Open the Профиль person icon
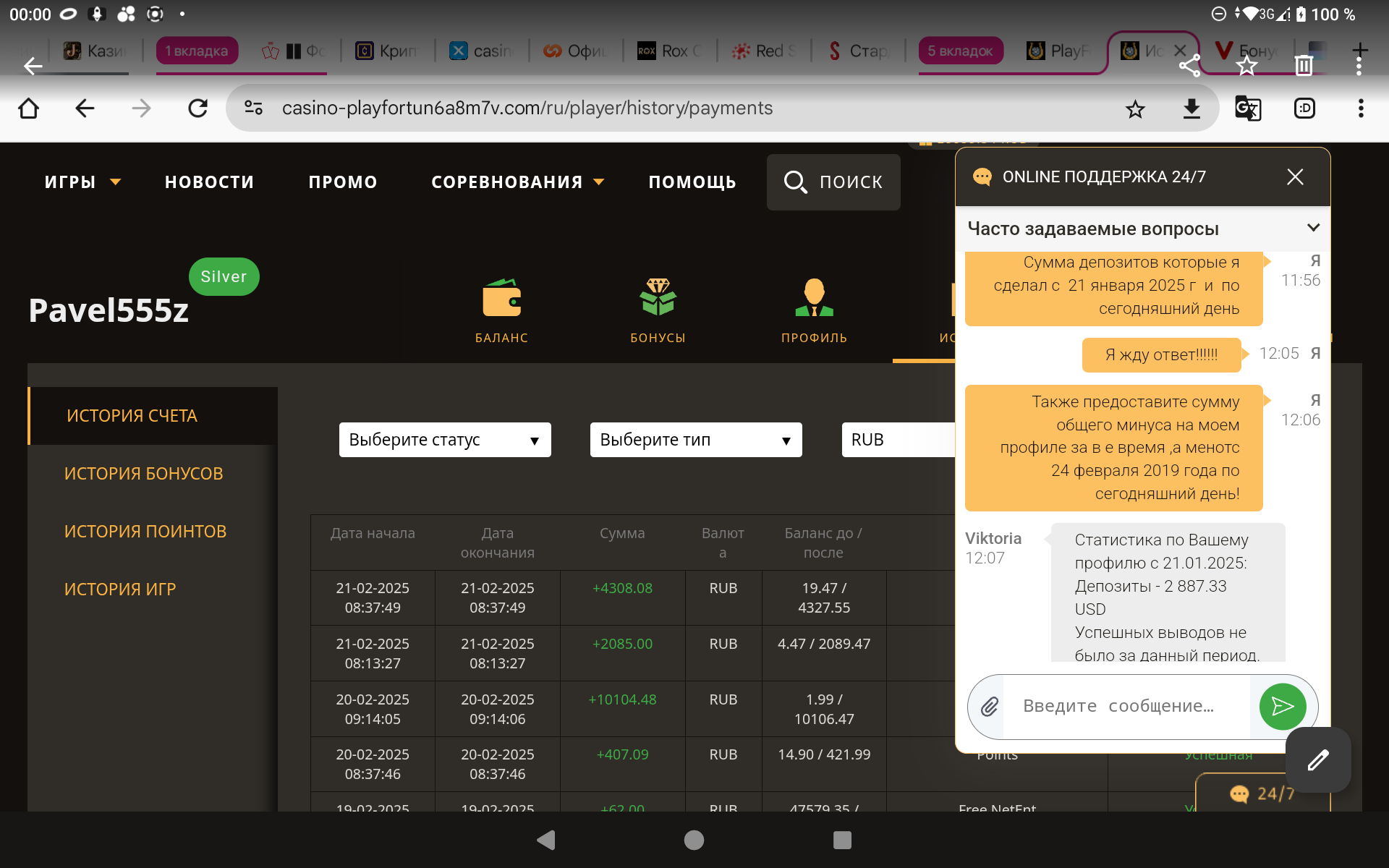Screen dimensions: 1389x868 pyautogui.click(x=814, y=298)
